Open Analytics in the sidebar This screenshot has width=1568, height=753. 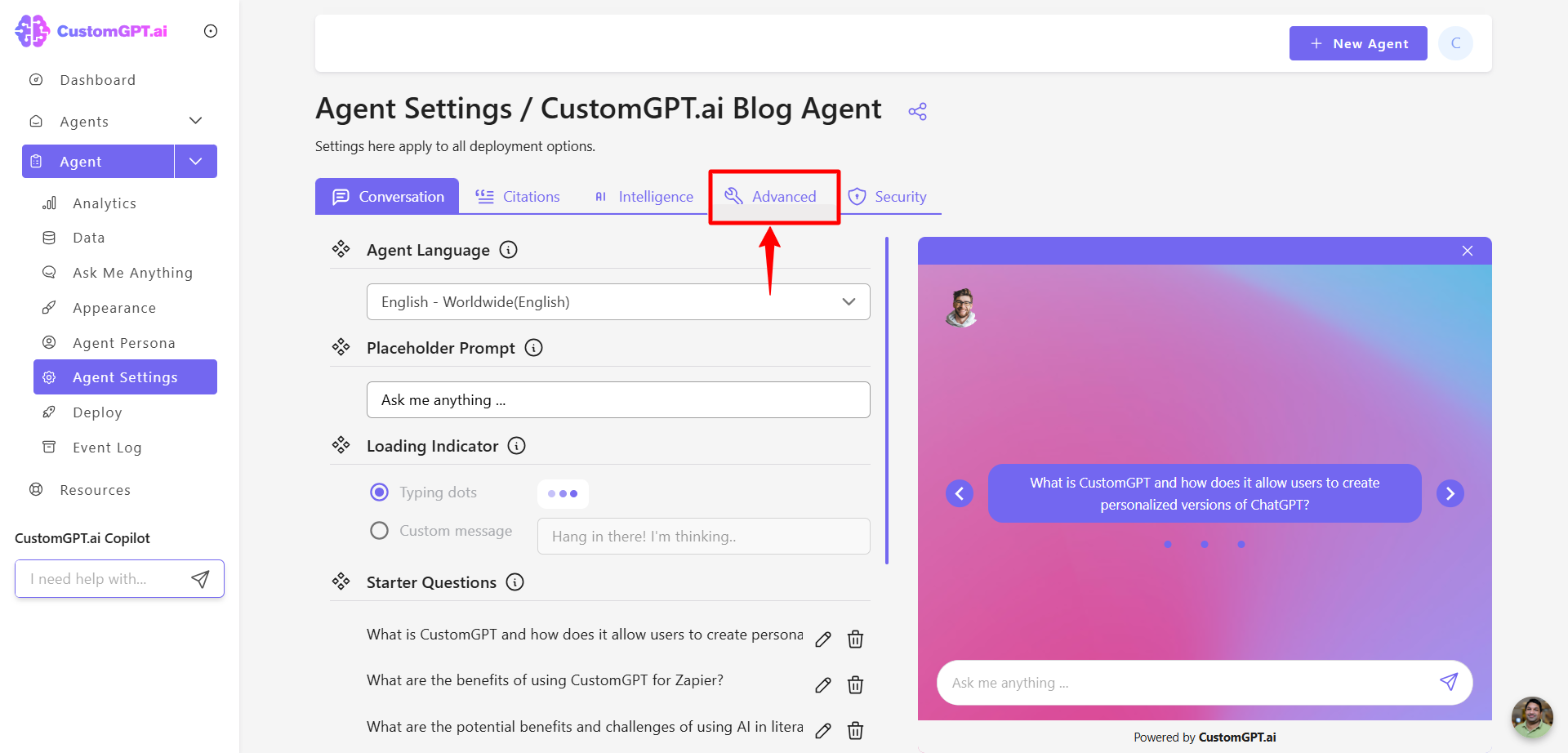(105, 203)
